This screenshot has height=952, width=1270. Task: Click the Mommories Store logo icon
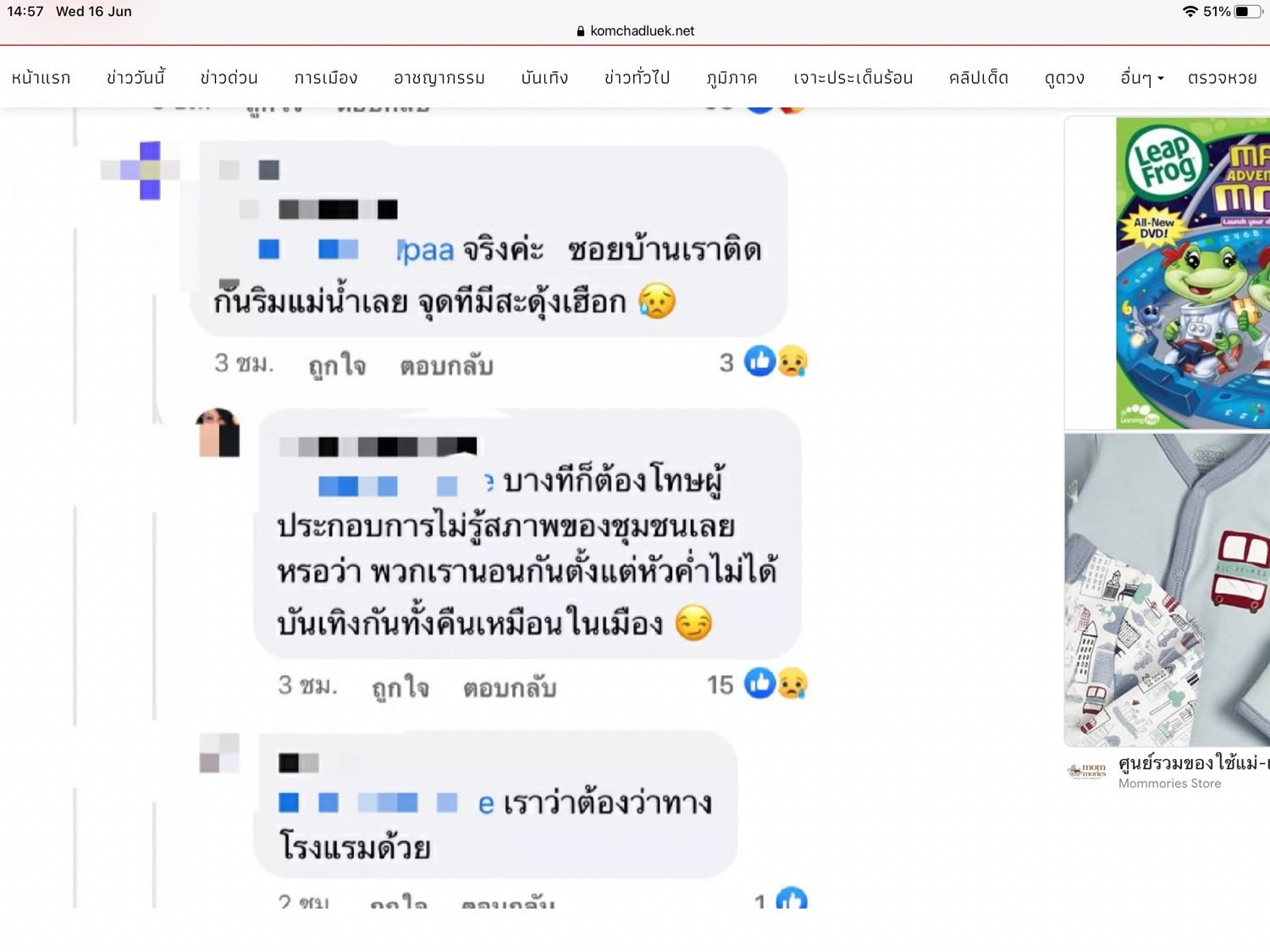1087,771
